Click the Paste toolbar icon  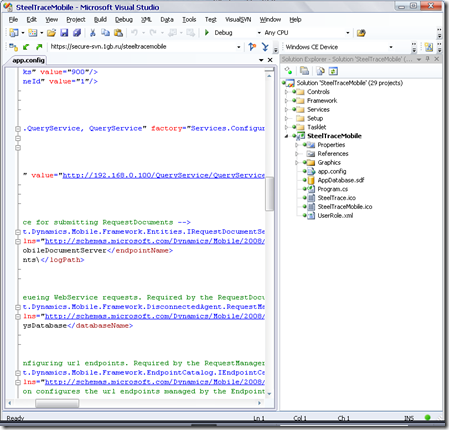pos(118,33)
